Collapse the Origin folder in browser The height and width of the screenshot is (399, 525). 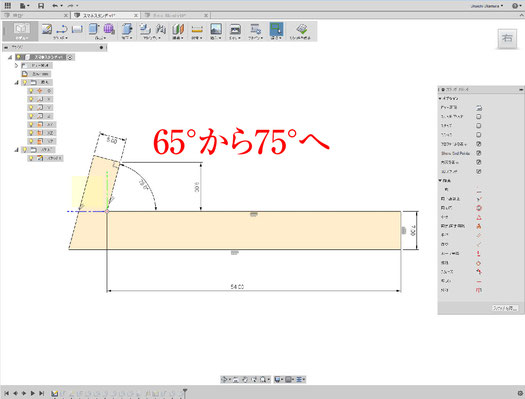[16, 82]
